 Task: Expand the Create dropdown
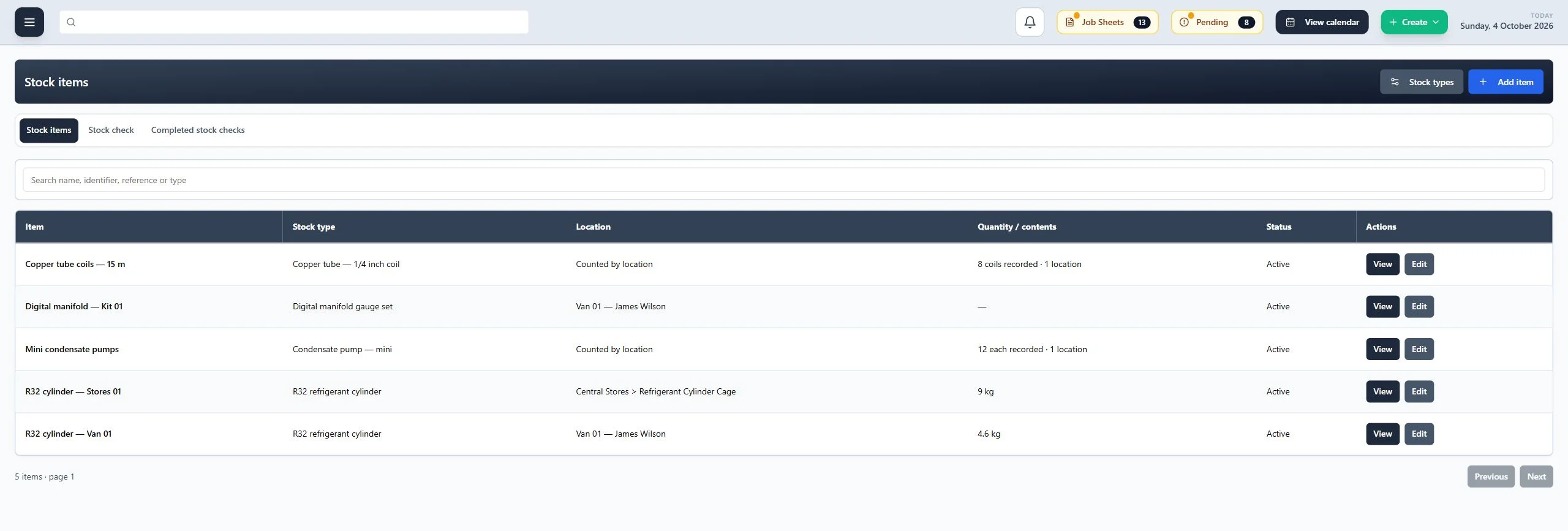pyautogui.click(x=1414, y=22)
